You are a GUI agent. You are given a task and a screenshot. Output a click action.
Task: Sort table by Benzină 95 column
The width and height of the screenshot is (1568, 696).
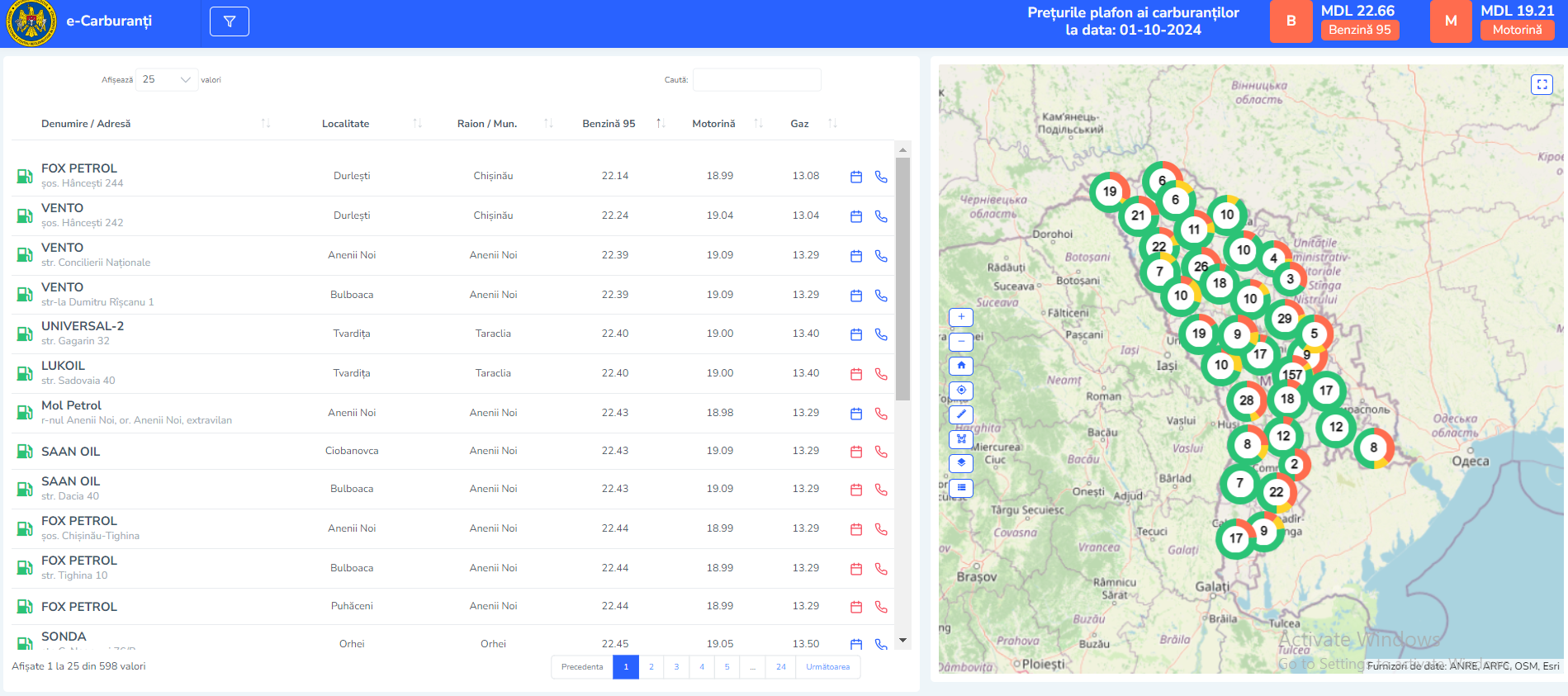tap(660, 123)
